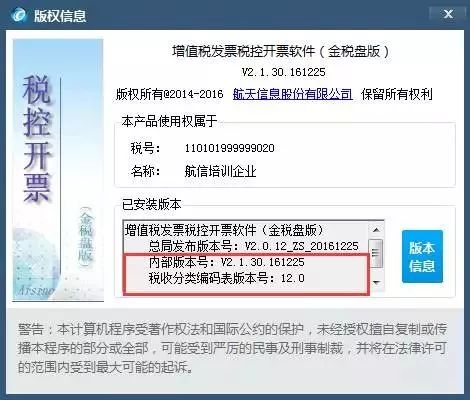Click the version list scroll-up arrow
Viewport: 470px width, 400px height.
(x=376, y=230)
